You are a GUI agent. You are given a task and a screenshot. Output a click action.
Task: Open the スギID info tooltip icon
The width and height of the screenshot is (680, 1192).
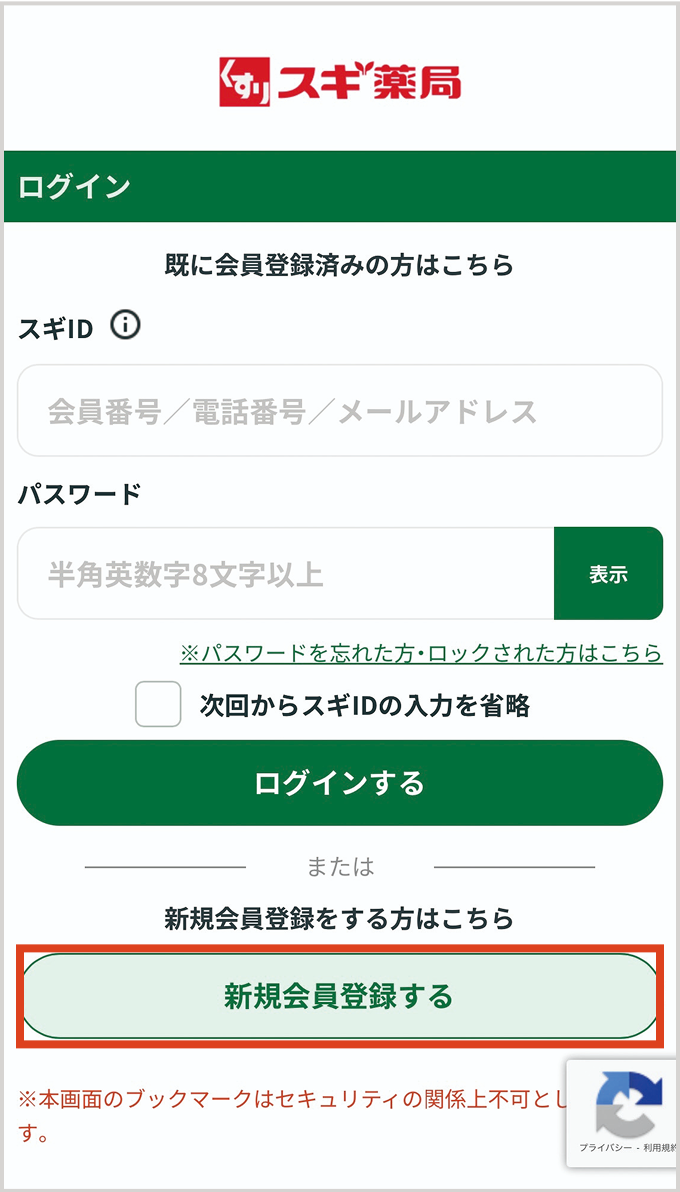coord(126,326)
